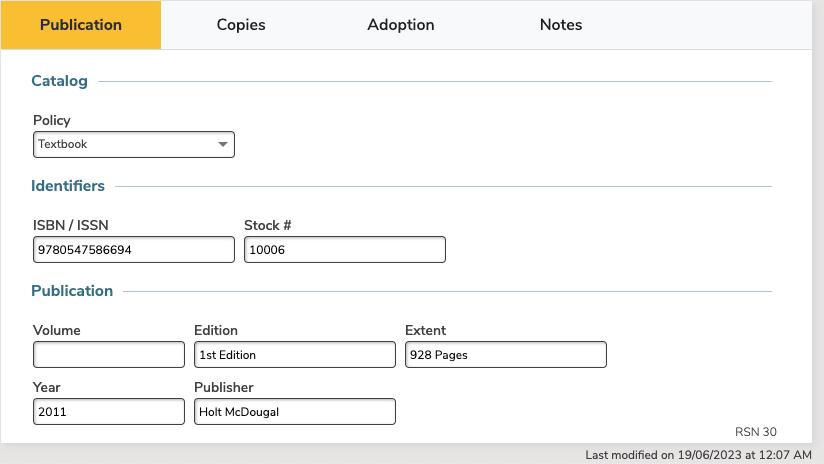The image size is (824, 464).
Task: Select the Notes tab
Action: (561, 25)
